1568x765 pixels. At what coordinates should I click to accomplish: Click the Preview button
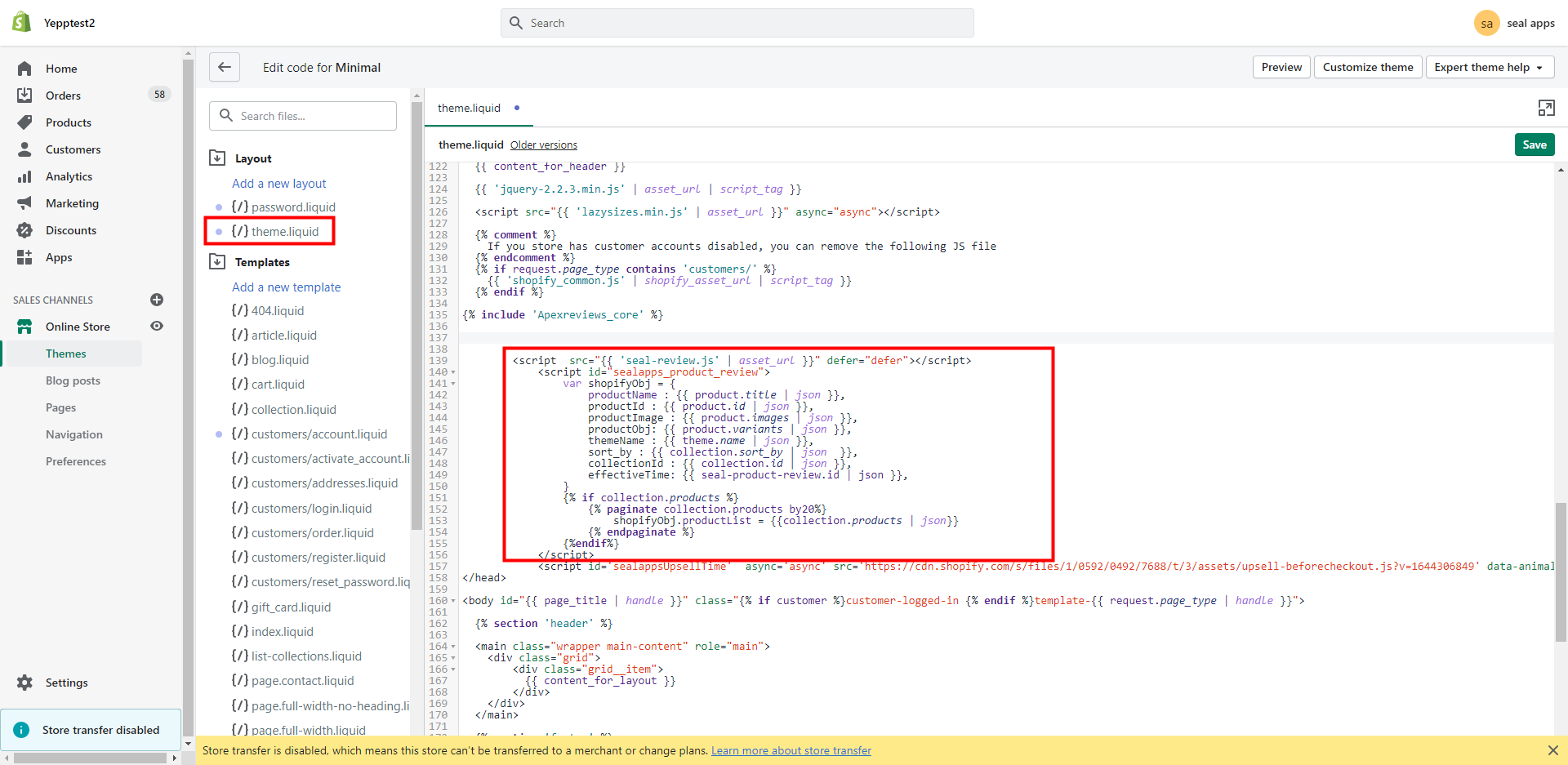(1281, 67)
